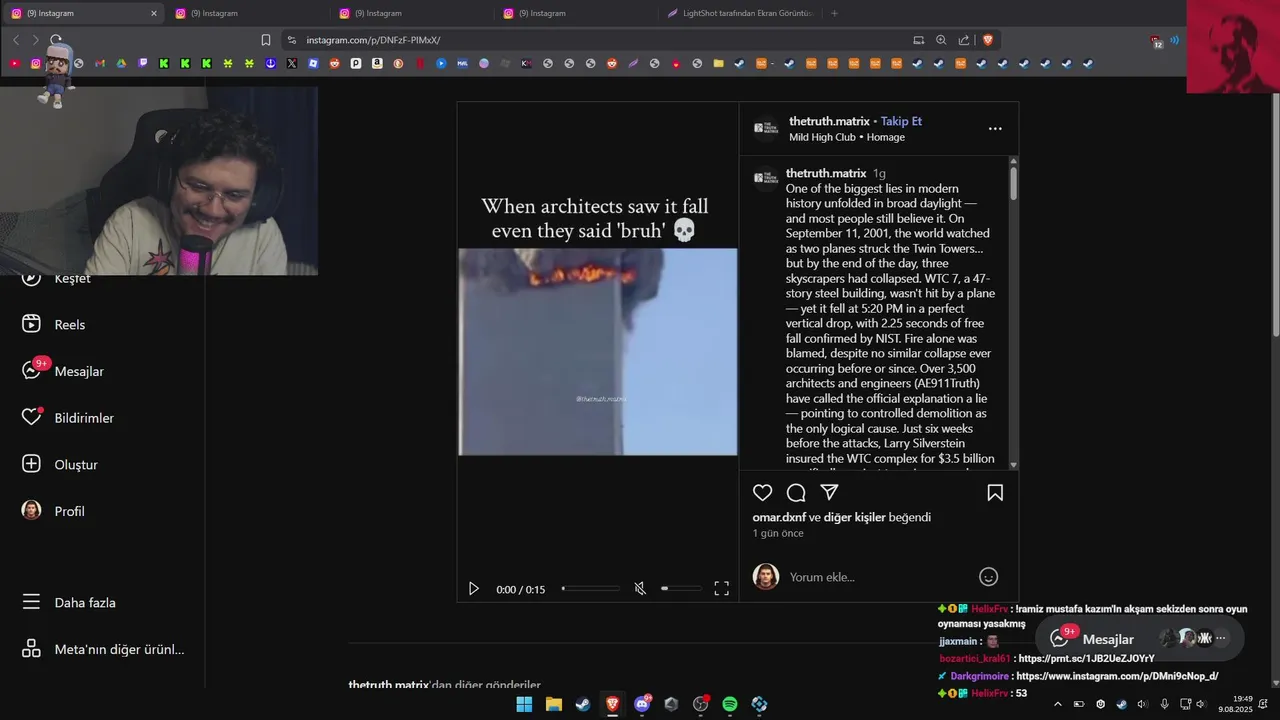The image size is (1280, 720).
Task: Show hidden system tray icons
Action: [1058, 704]
